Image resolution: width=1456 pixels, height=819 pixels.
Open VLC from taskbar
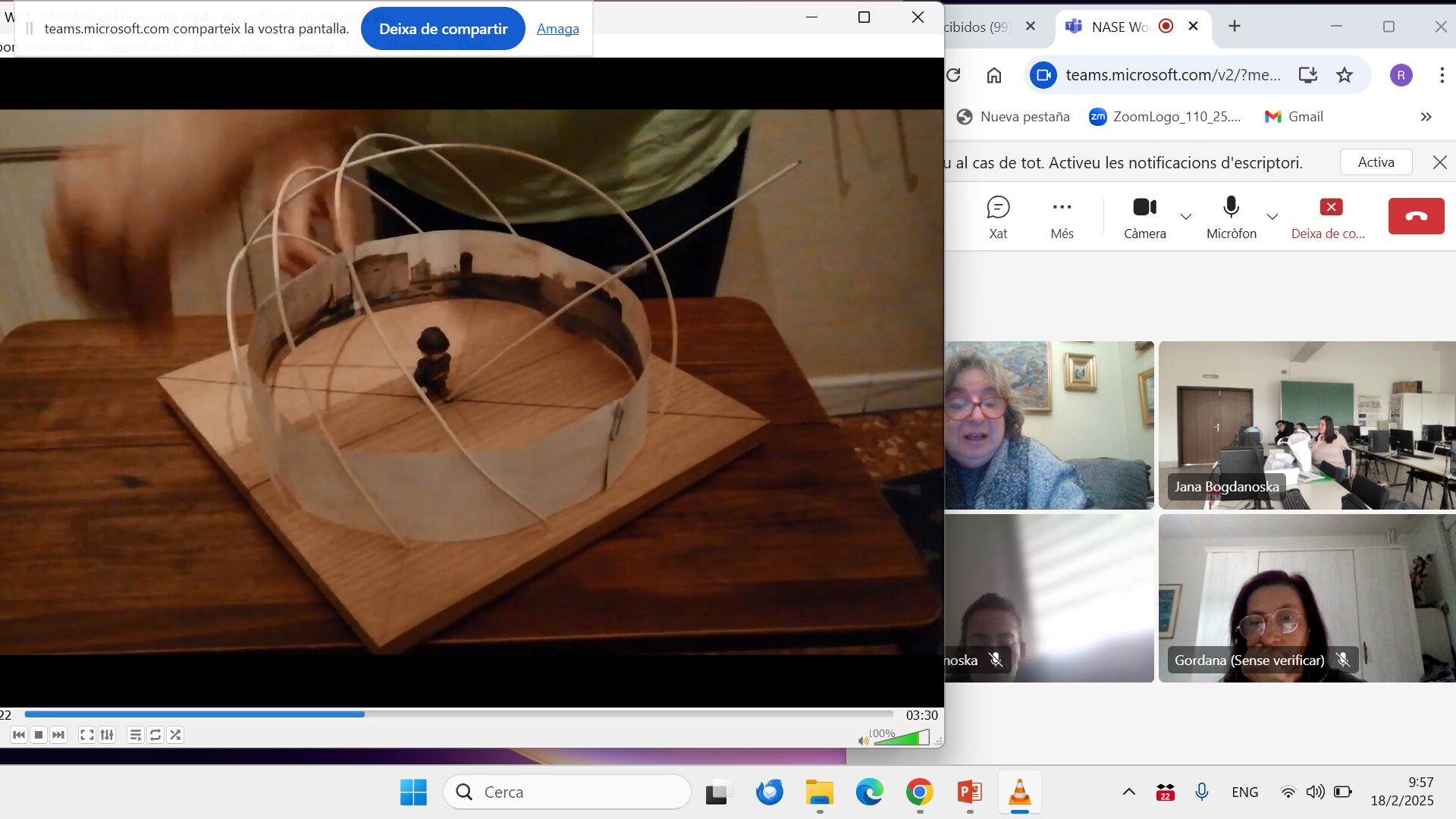point(1020,792)
